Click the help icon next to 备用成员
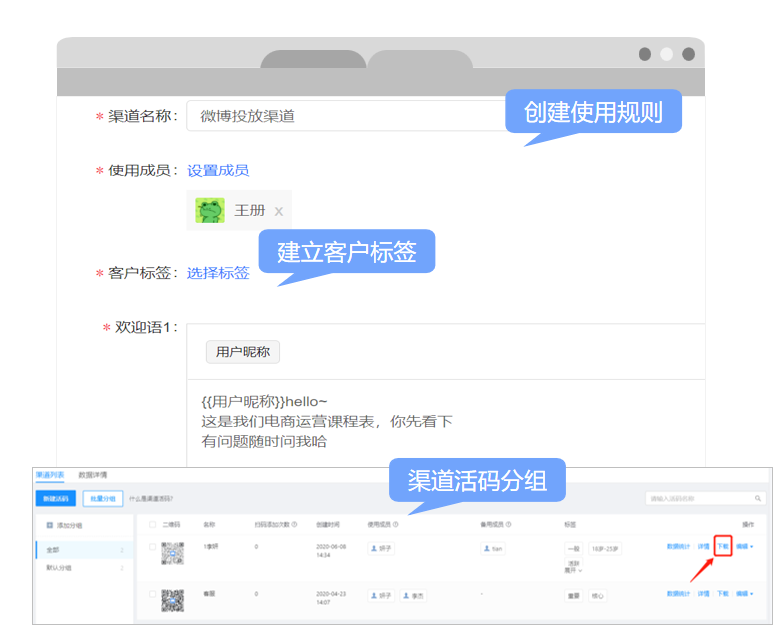The image size is (778, 630). pyautogui.click(x=510, y=524)
